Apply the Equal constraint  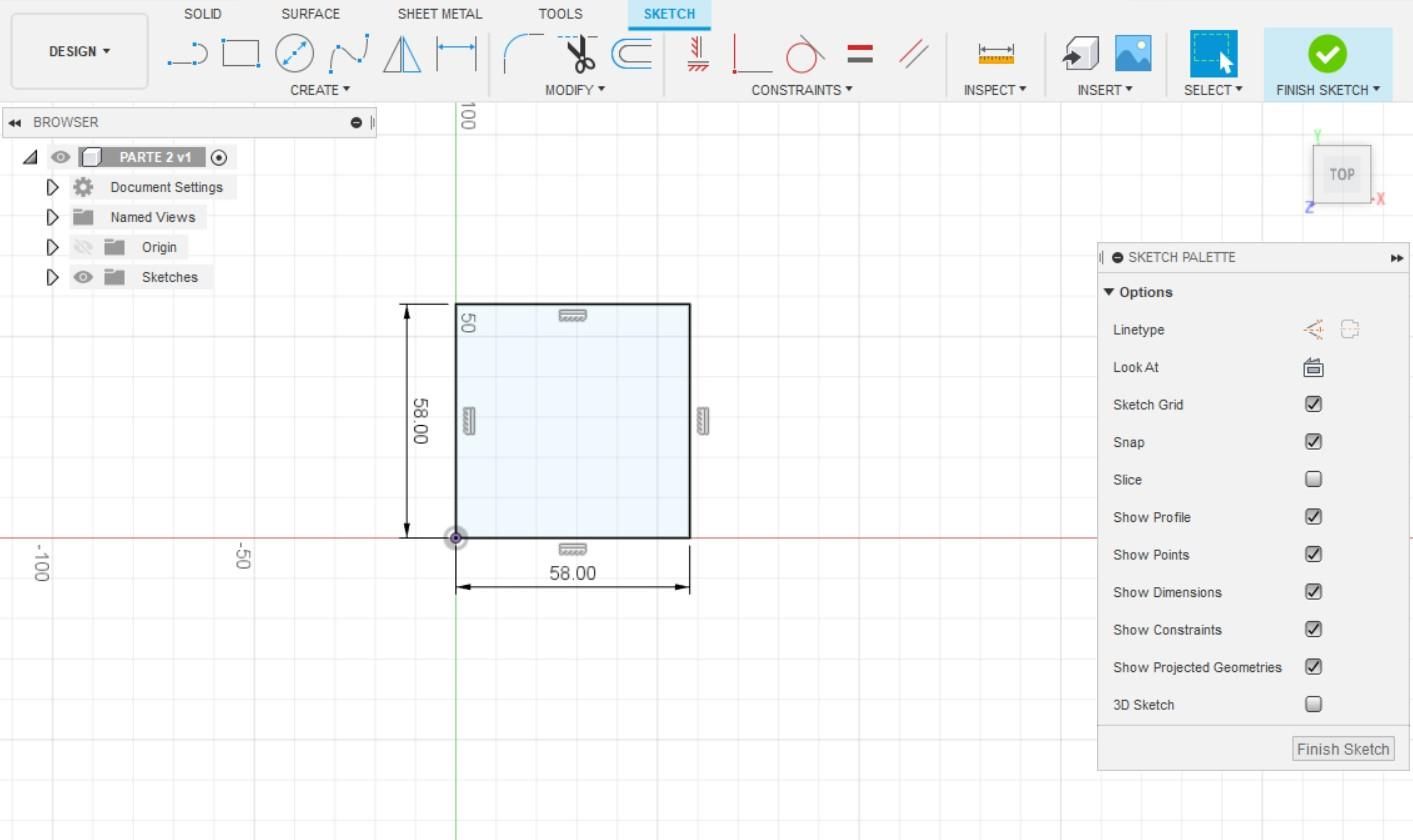click(860, 53)
